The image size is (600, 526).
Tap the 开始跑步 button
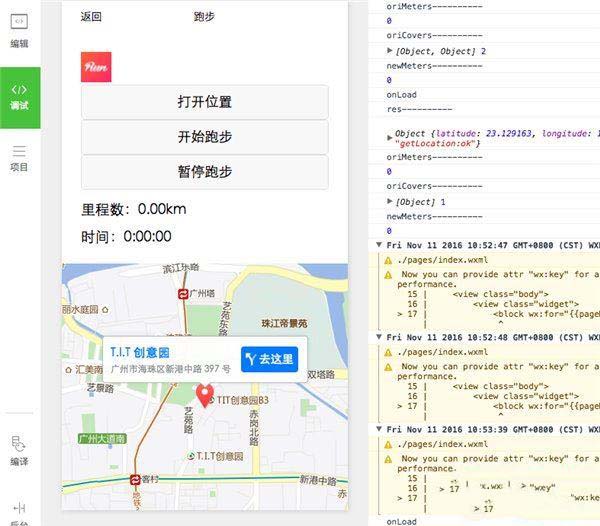pos(205,137)
